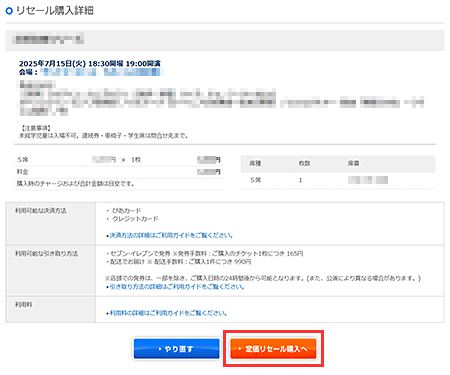Viewport: 450px width, 375px height.
Task: Click the S席 cell in seat table
Action: click(x=256, y=180)
